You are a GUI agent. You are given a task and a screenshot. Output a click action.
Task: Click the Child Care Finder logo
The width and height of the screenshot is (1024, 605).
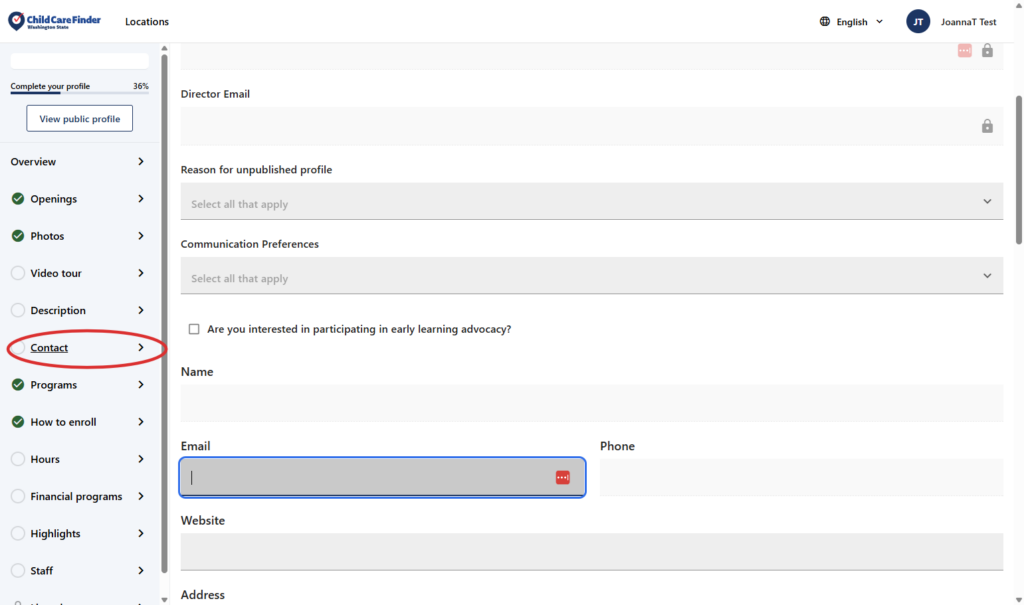[54, 21]
